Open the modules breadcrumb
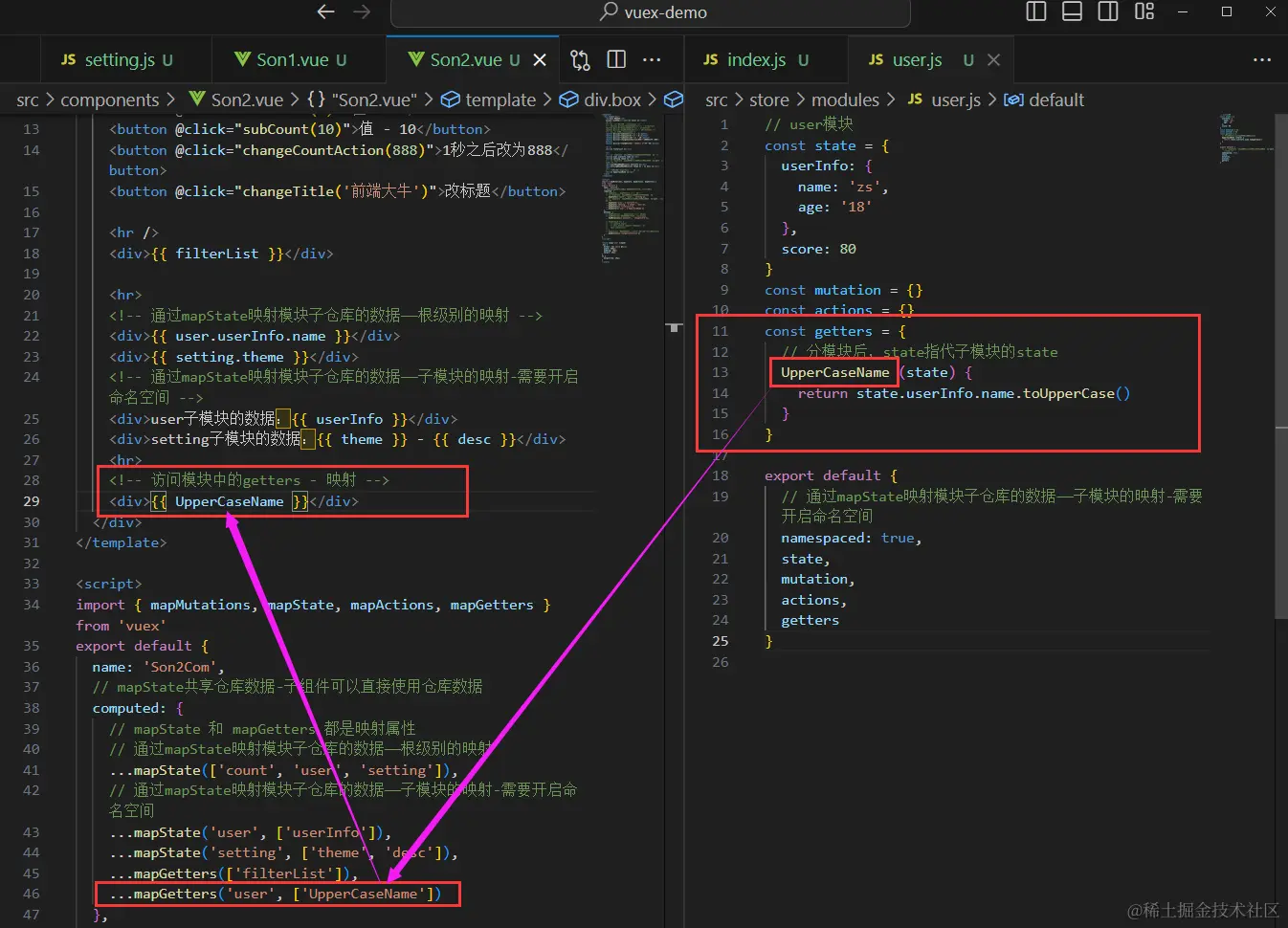Viewport: 1288px width, 928px height. [x=845, y=99]
